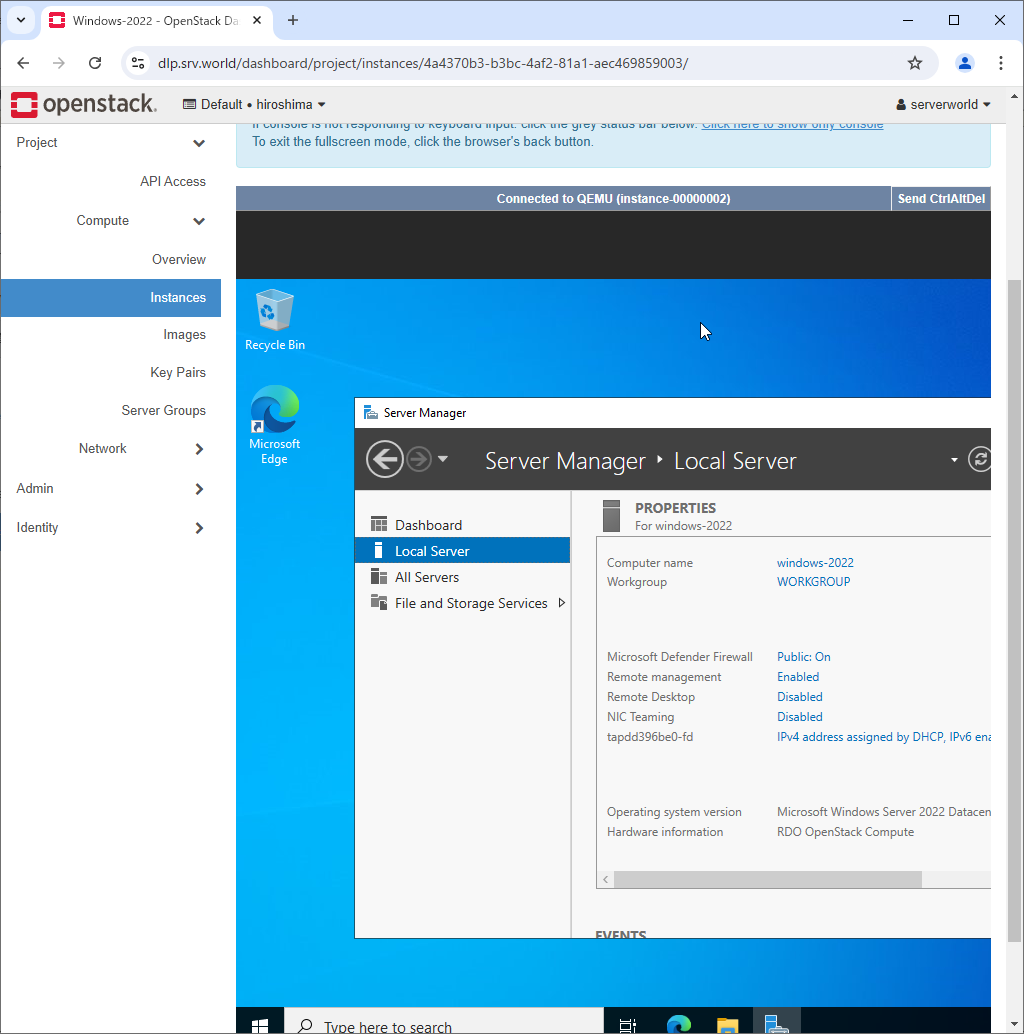Open Compute Overview page
The image size is (1024, 1034).
(x=179, y=259)
